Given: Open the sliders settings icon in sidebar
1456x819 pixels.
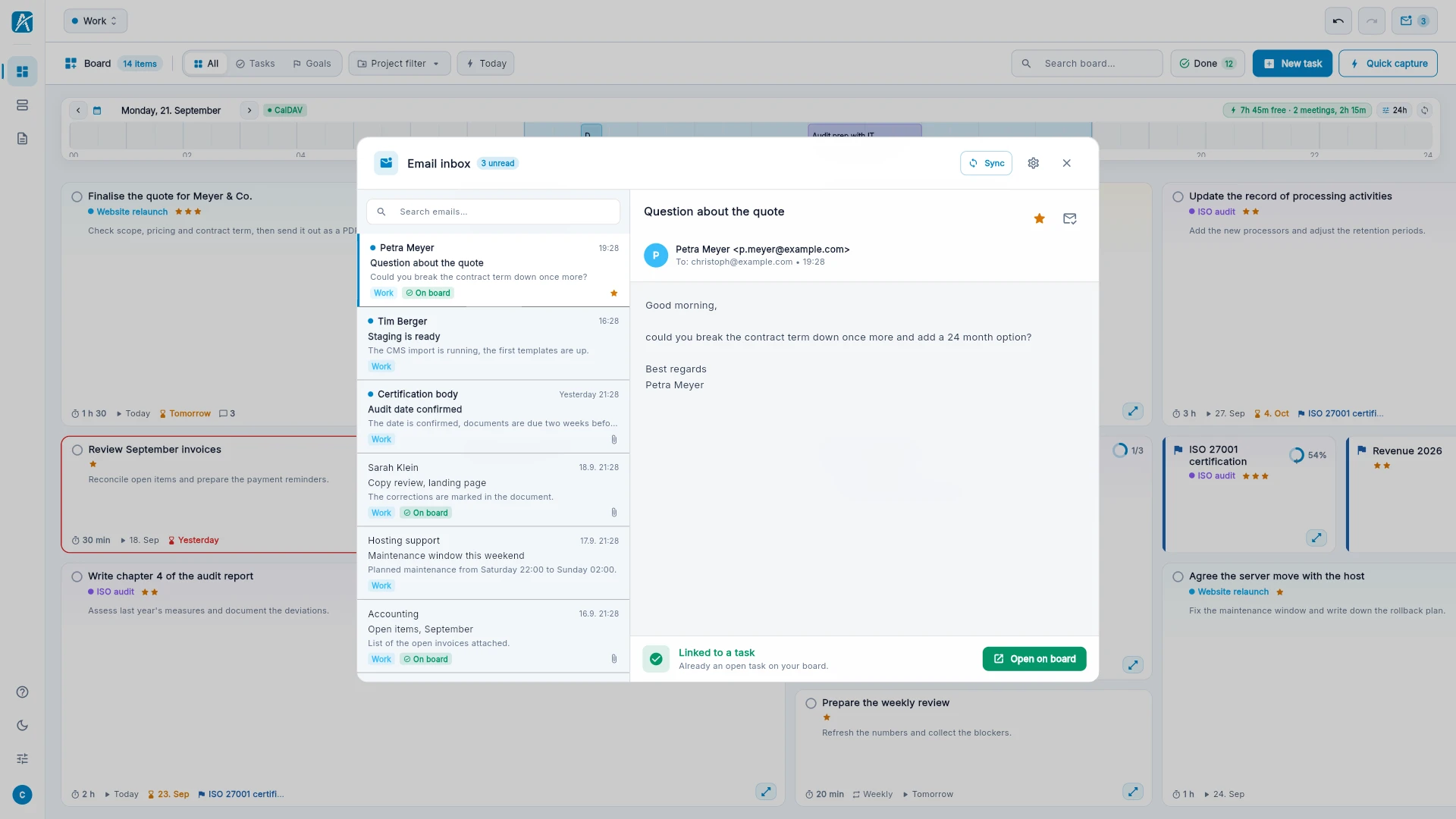Looking at the screenshot, I should pos(22,758).
